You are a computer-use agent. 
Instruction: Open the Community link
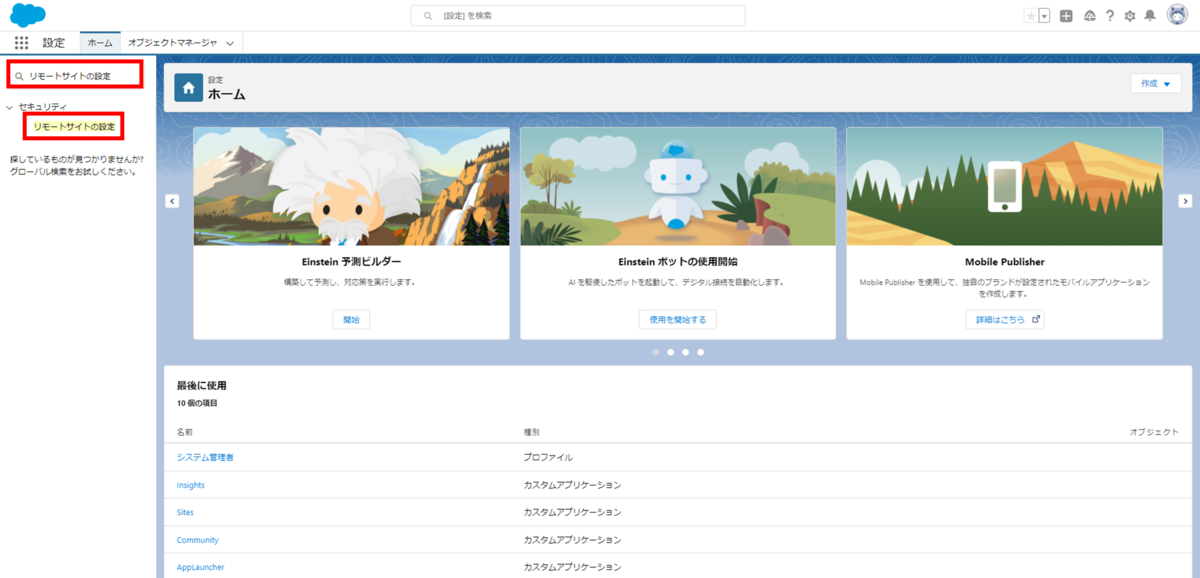click(x=198, y=540)
